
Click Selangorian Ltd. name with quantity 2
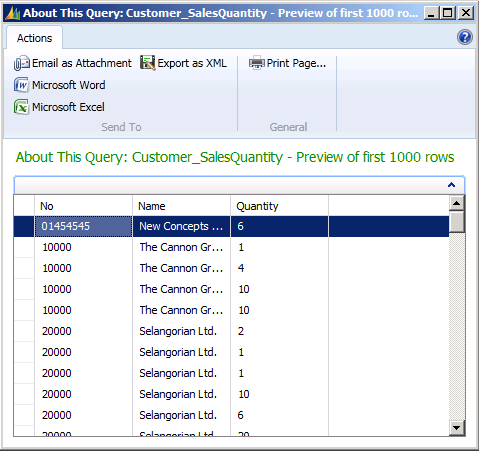pyautogui.click(x=181, y=331)
